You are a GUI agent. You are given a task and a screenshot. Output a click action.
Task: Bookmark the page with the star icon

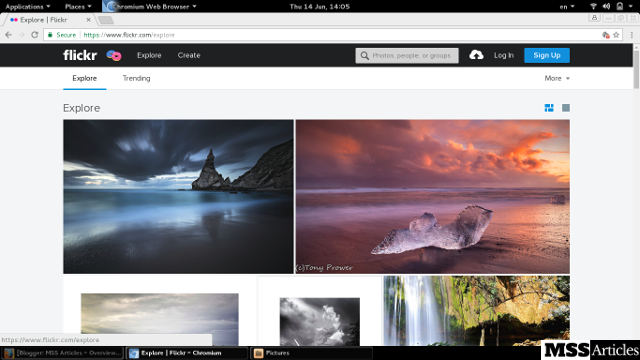tap(616, 35)
